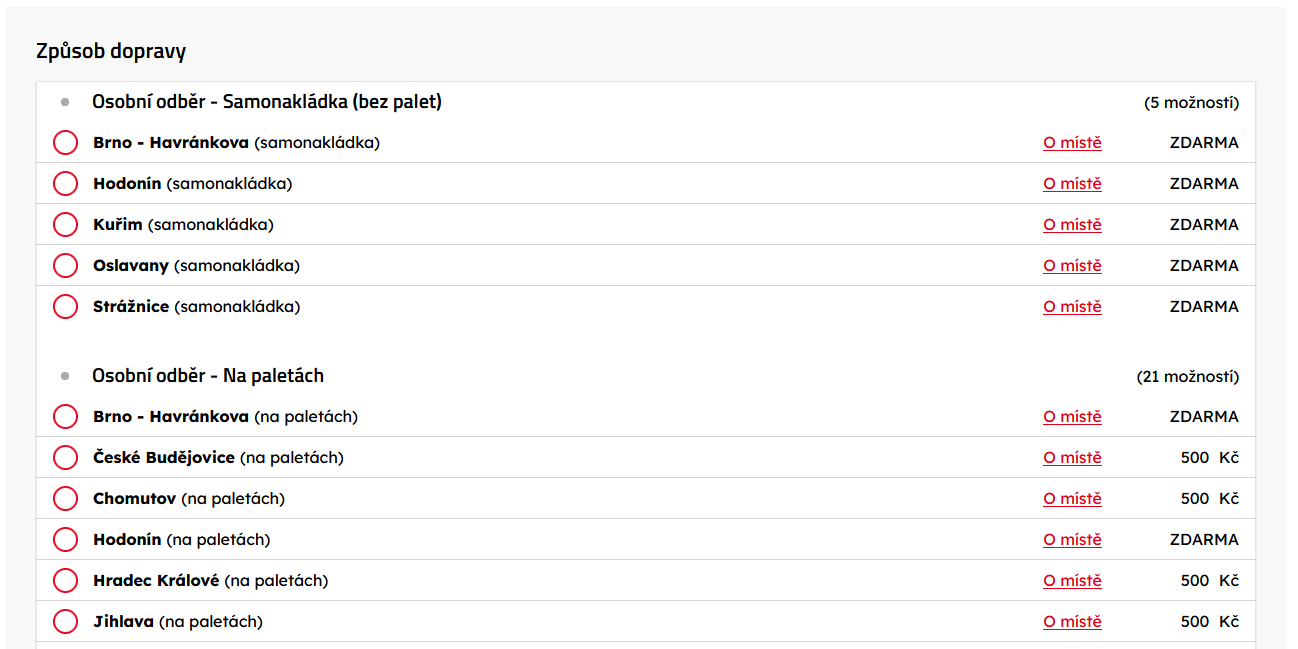
Task: Choose Brno - Havránkova na paletách radio
Action: coord(65,417)
